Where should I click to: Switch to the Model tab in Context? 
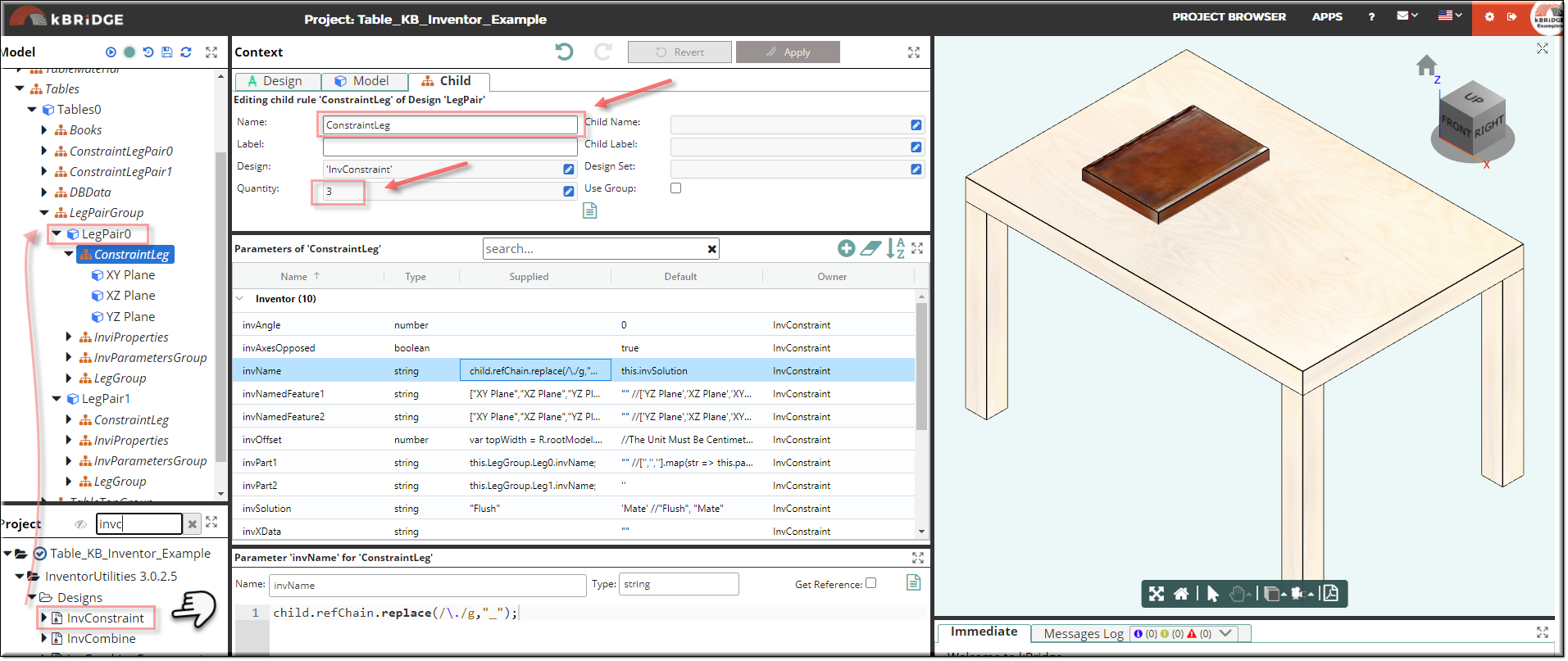(364, 81)
